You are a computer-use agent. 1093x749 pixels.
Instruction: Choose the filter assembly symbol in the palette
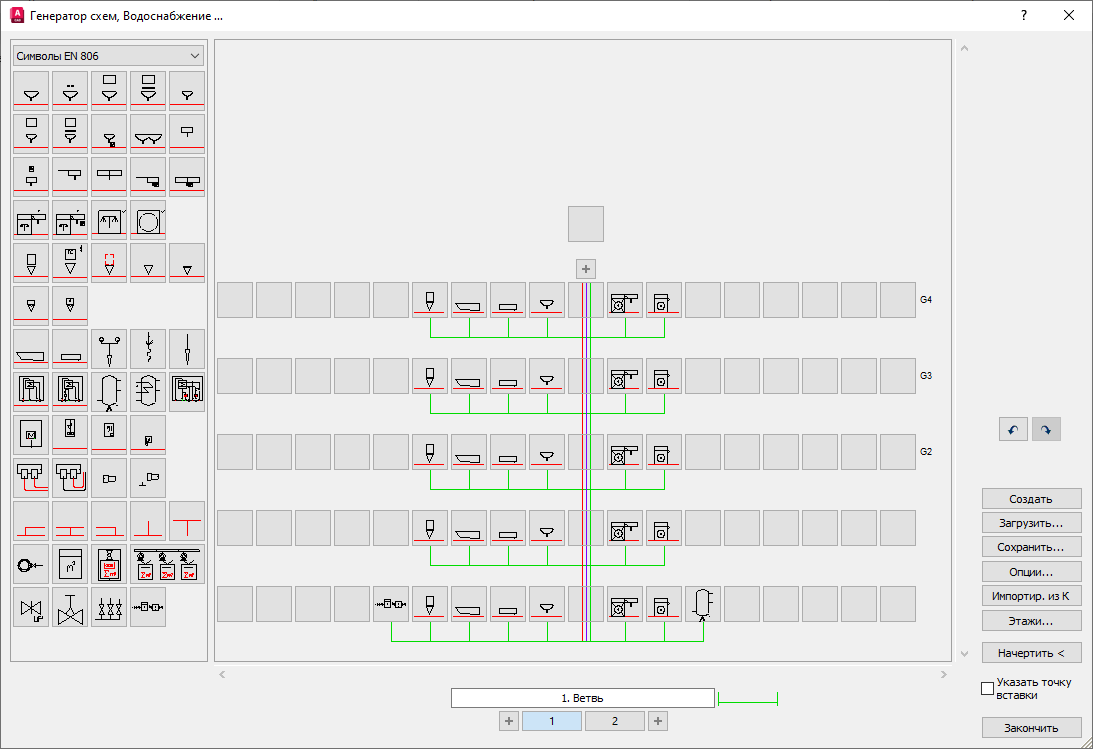[148, 608]
